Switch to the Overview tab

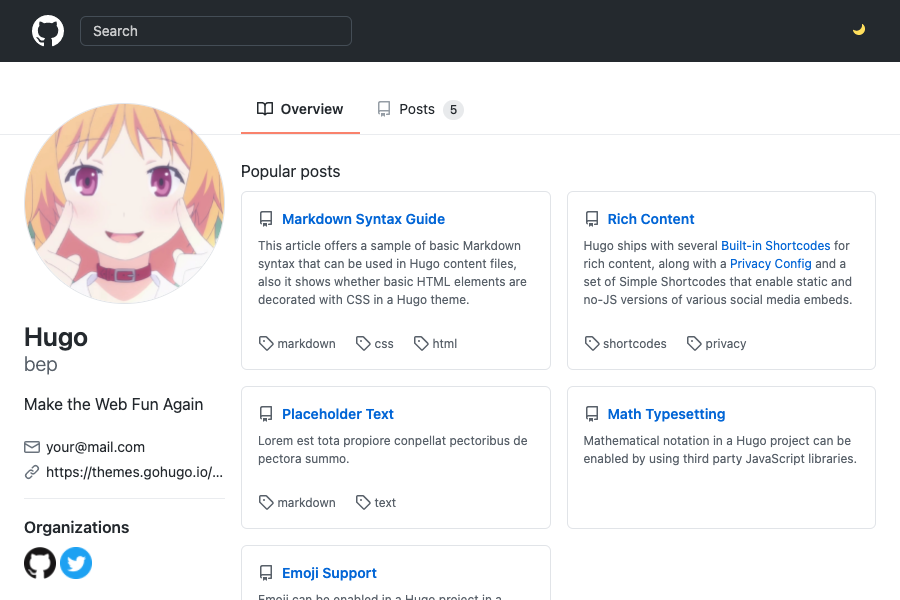[x=300, y=109]
